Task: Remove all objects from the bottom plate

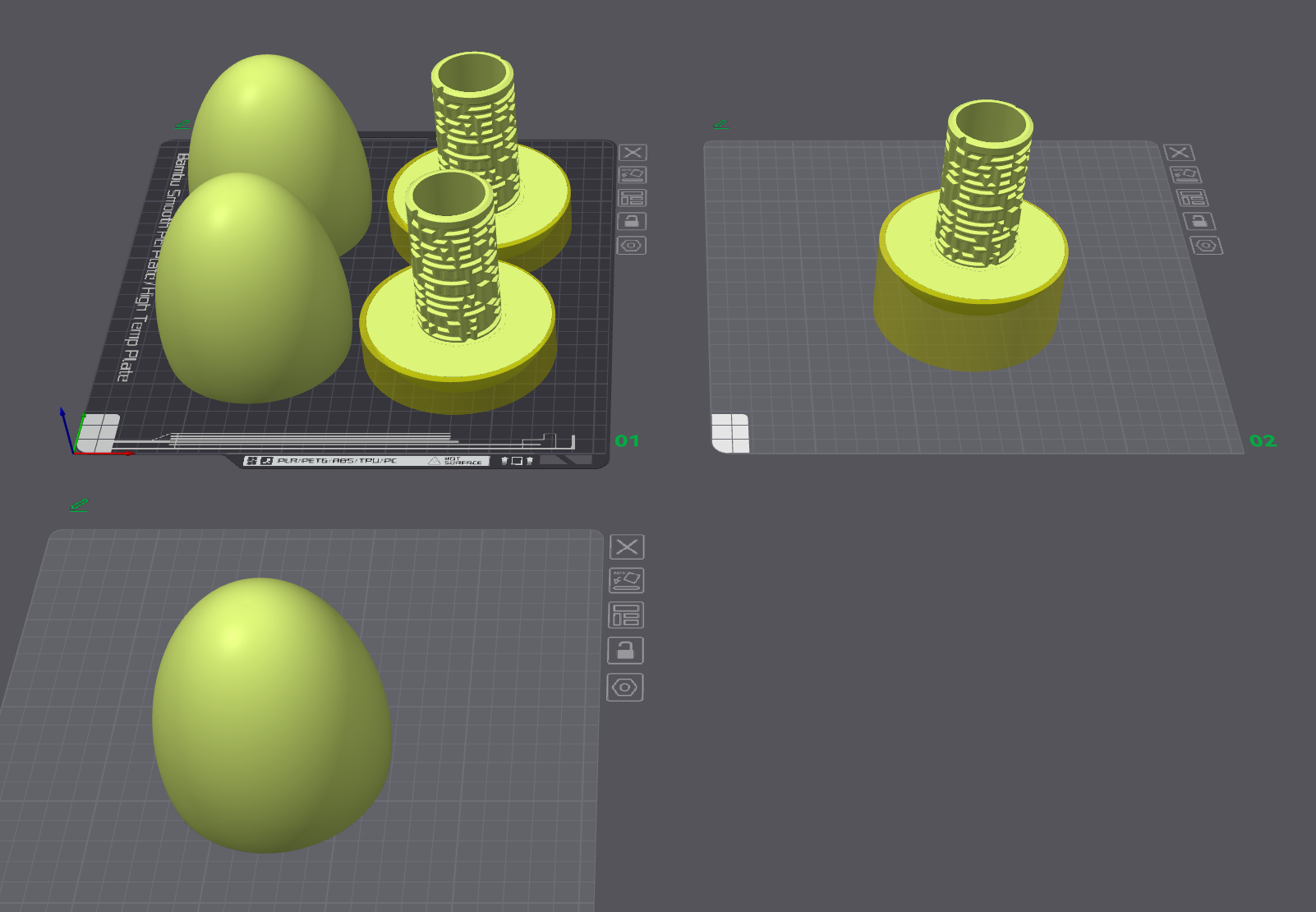Action: pos(627,547)
